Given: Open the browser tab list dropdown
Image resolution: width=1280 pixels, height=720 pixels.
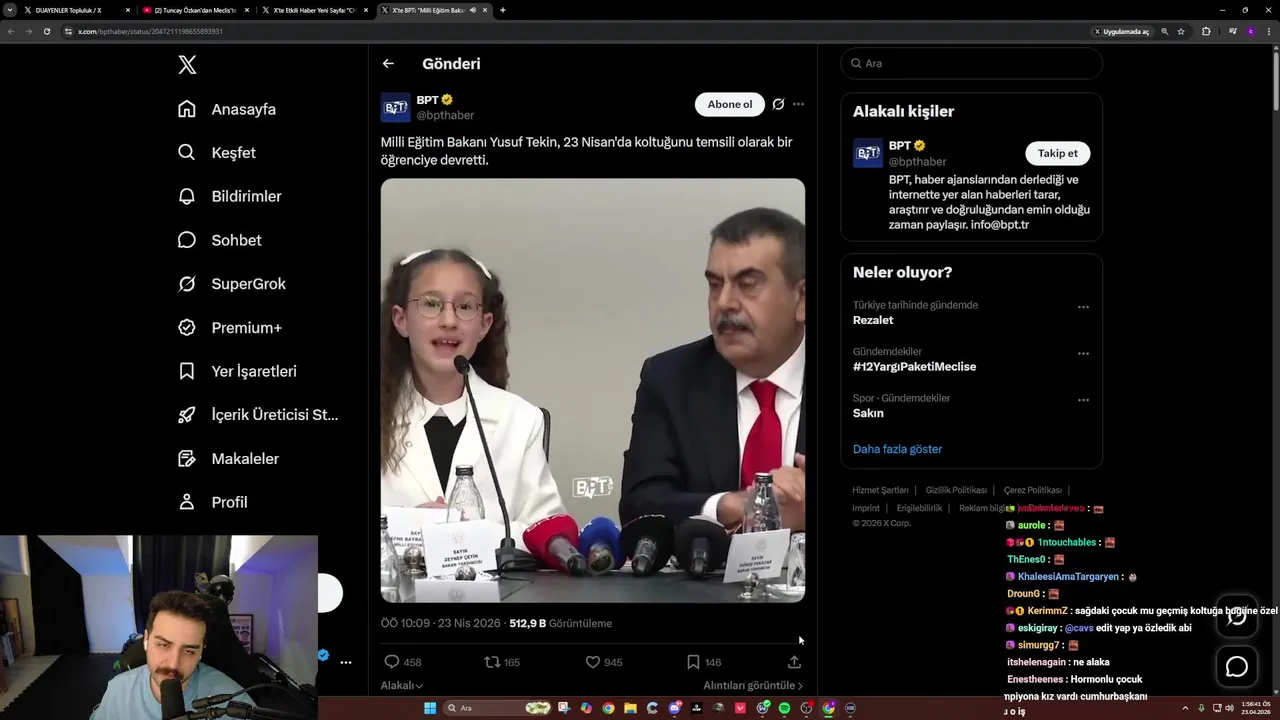Looking at the screenshot, I should pyautogui.click(x=9, y=10).
